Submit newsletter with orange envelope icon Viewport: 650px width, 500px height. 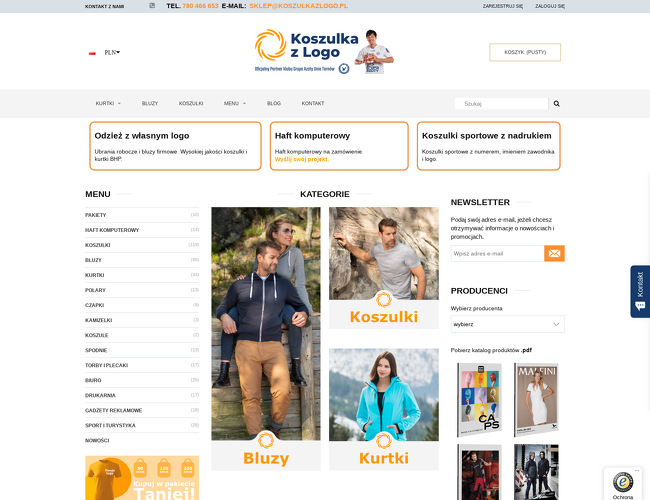pos(554,253)
